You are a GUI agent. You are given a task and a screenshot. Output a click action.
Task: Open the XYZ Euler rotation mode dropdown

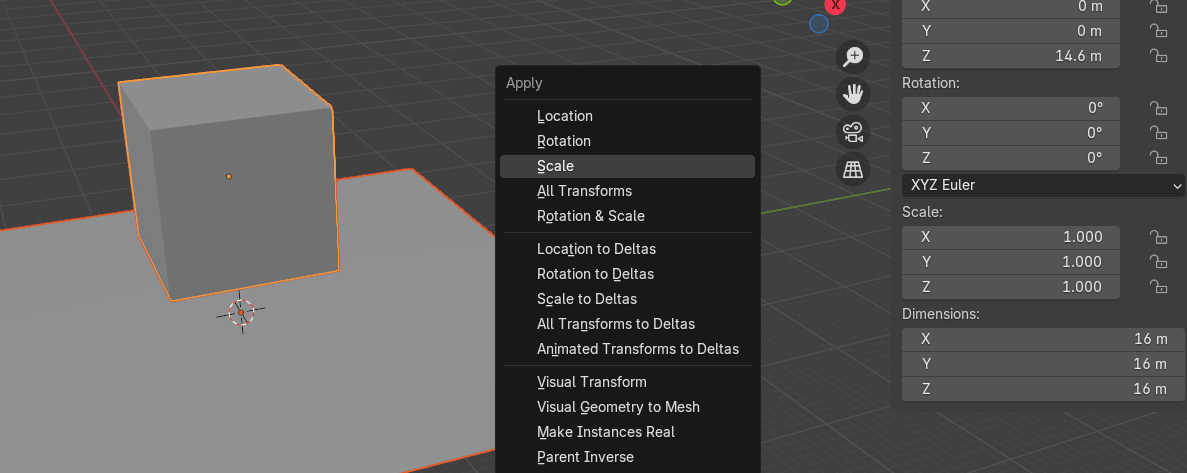point(1044,185)
